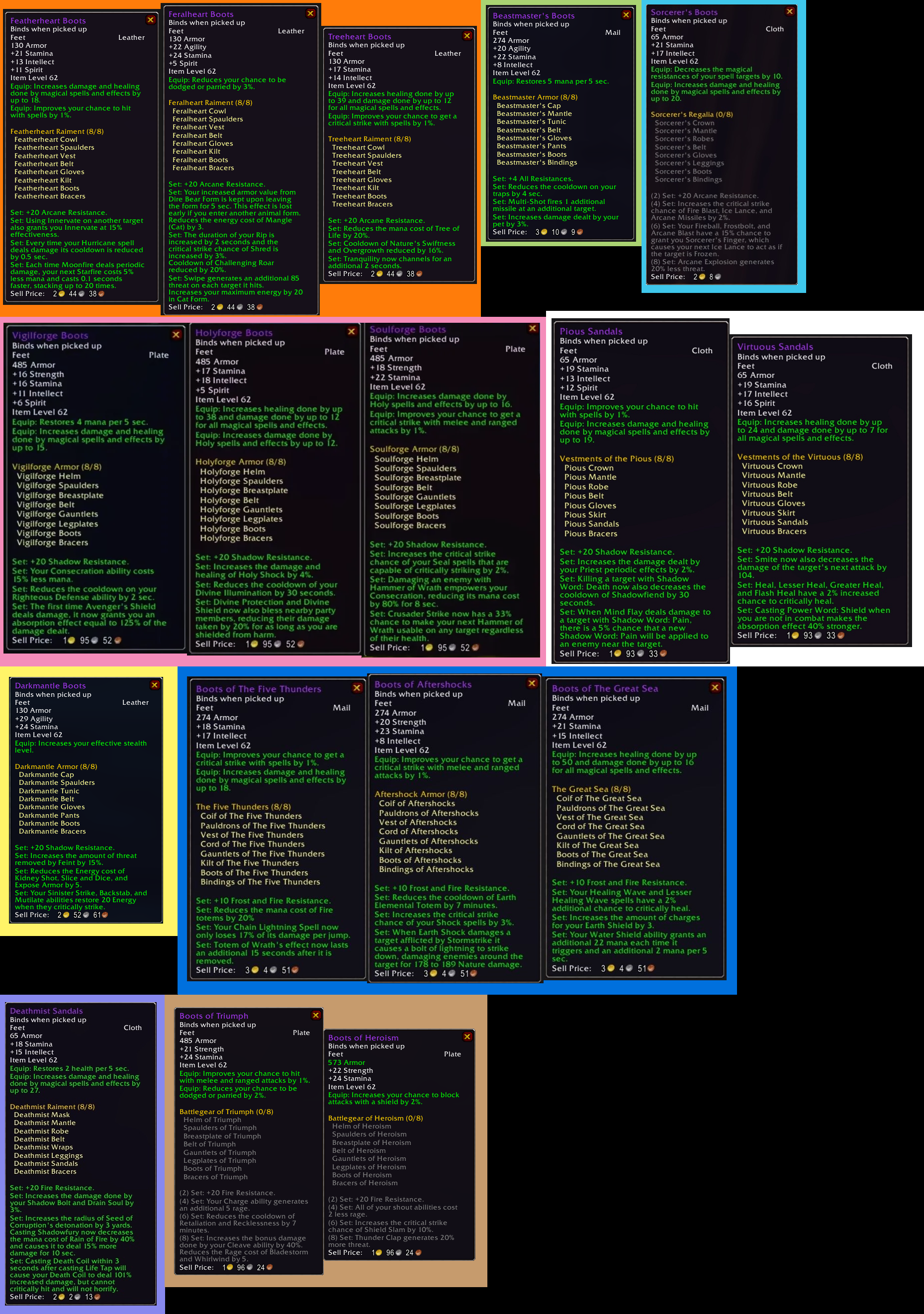
Task: Select Kilt of The Five Thunders
Action: (250, 863)
